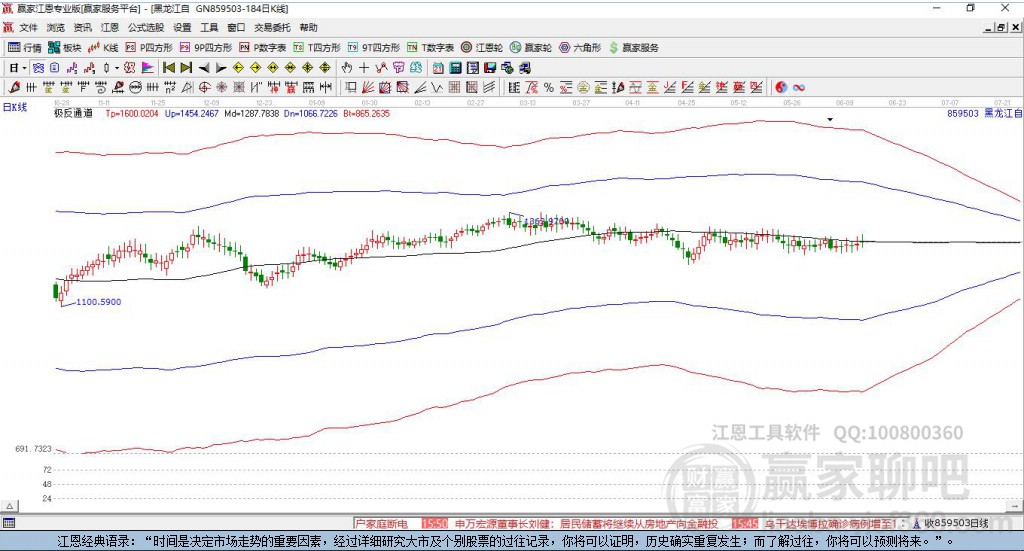Step back with the black left triangle
The width and height of the screenshot is (1024, 551).
click(x=204, y=68)
